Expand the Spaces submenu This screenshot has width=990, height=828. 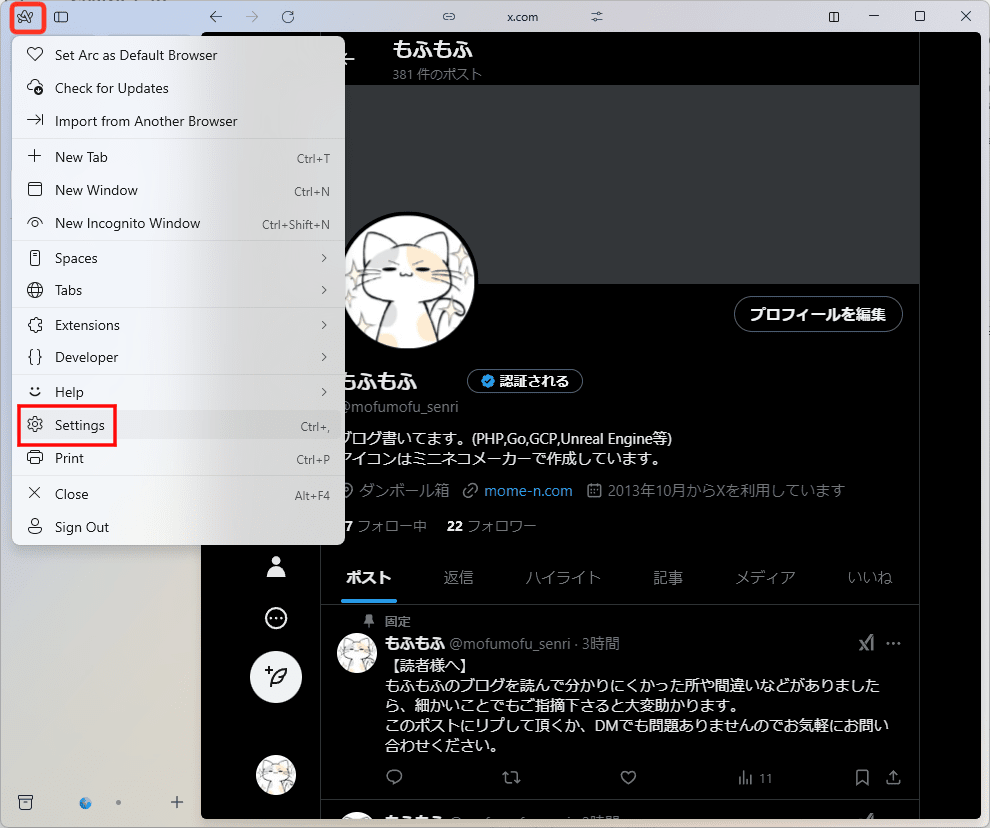coord(178,258)
